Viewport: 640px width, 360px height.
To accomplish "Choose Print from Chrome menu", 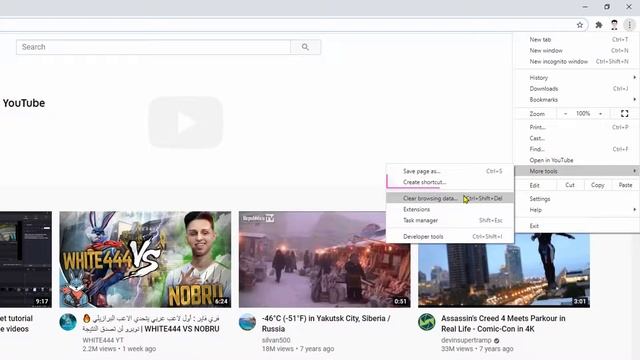I will pyautogui.click(x=576, y=127).
